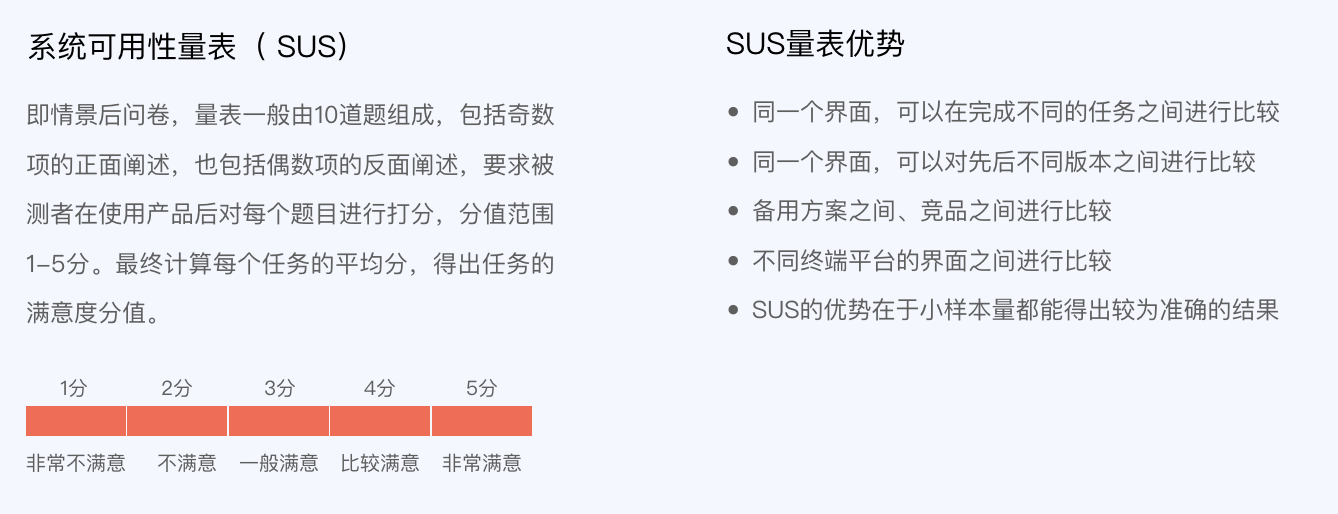Select the SUS量表优势 heading
Image resolution: width=1338 pixels, height=514 pixels.
point(815,45)
